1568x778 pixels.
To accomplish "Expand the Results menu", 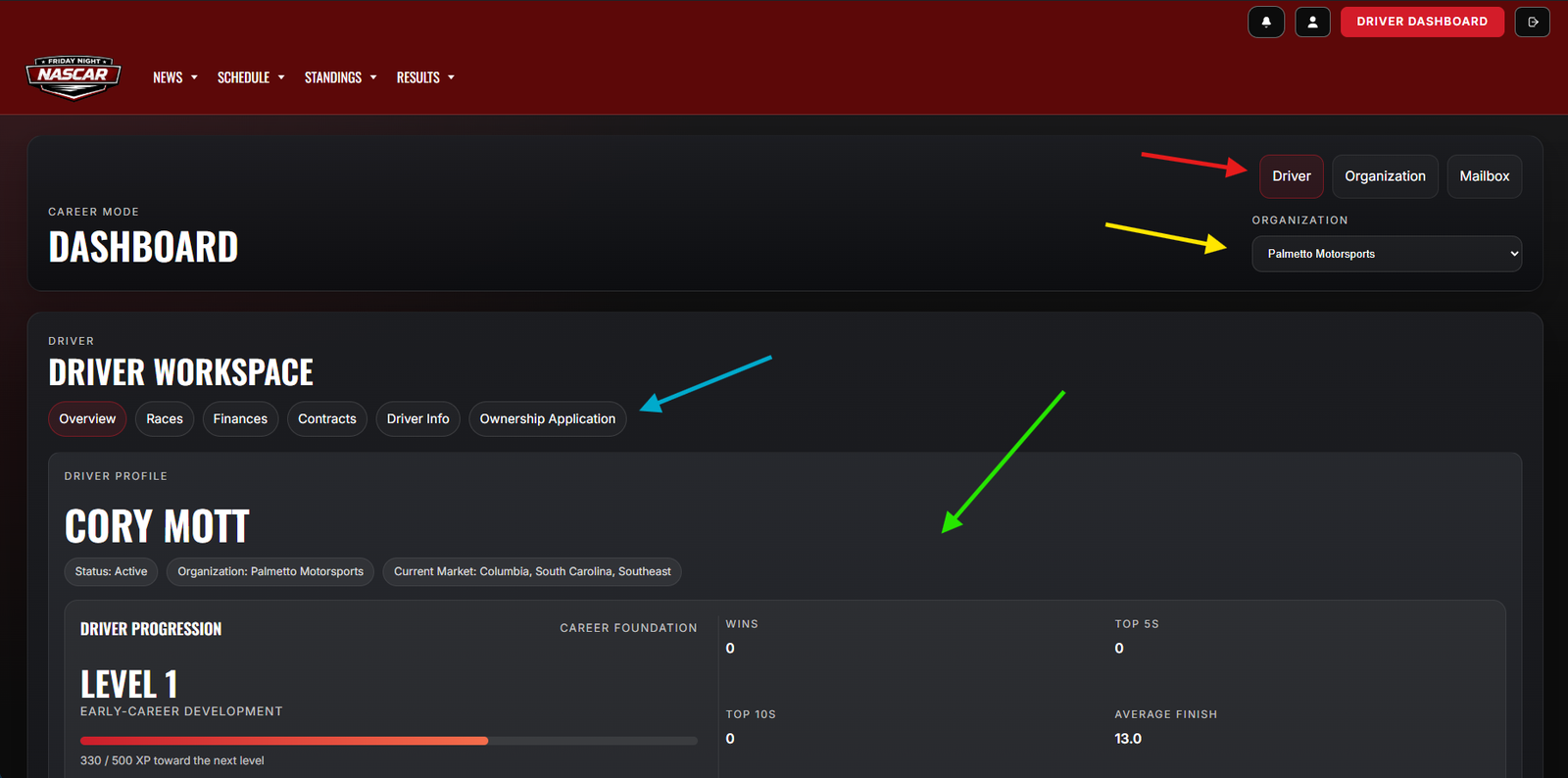I will point(425,77).
